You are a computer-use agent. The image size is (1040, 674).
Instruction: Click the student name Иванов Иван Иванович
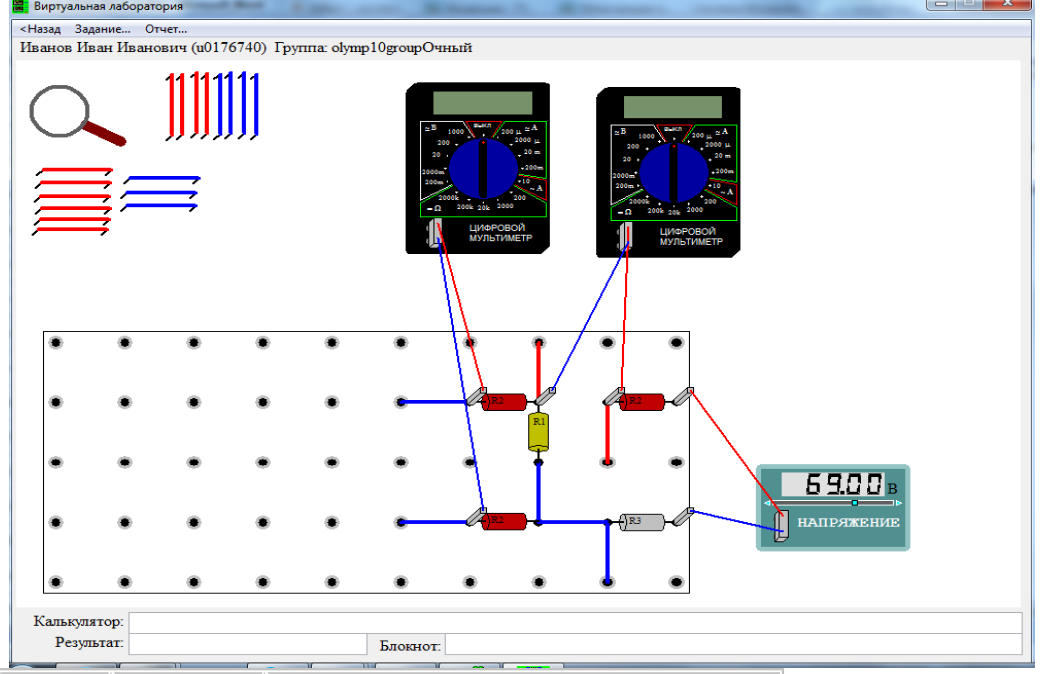104,48
